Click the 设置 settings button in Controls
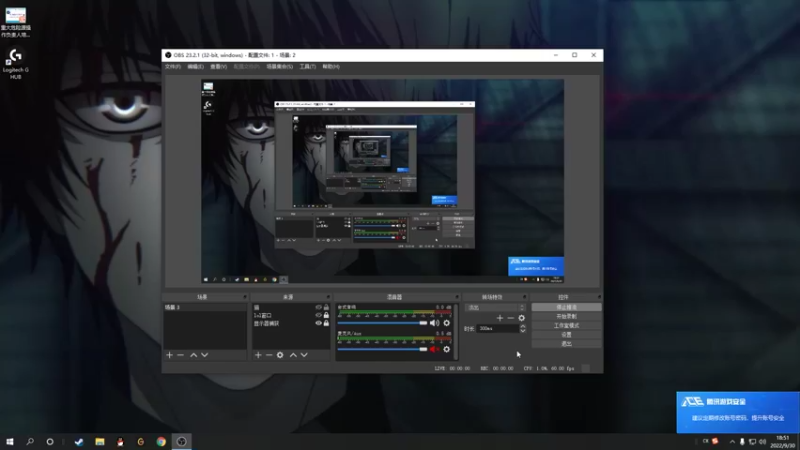The width and height of the screenshot is (800, 450). point(566,334)
